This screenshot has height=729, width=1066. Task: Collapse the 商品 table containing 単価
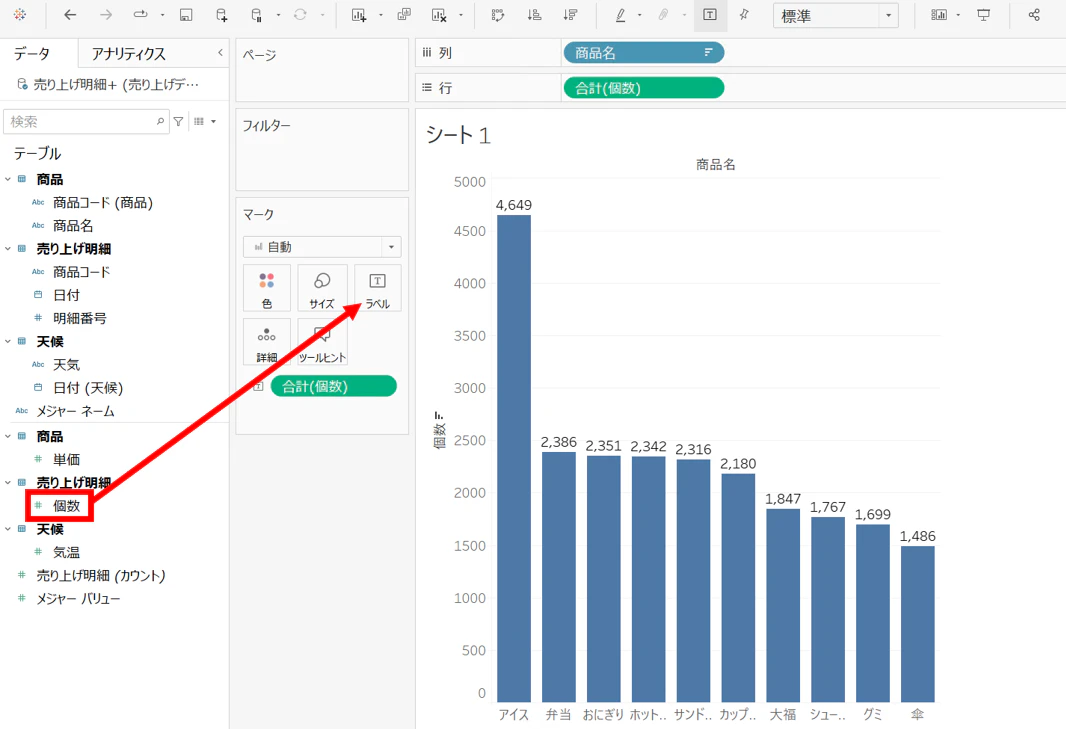[x=8, y=437]
